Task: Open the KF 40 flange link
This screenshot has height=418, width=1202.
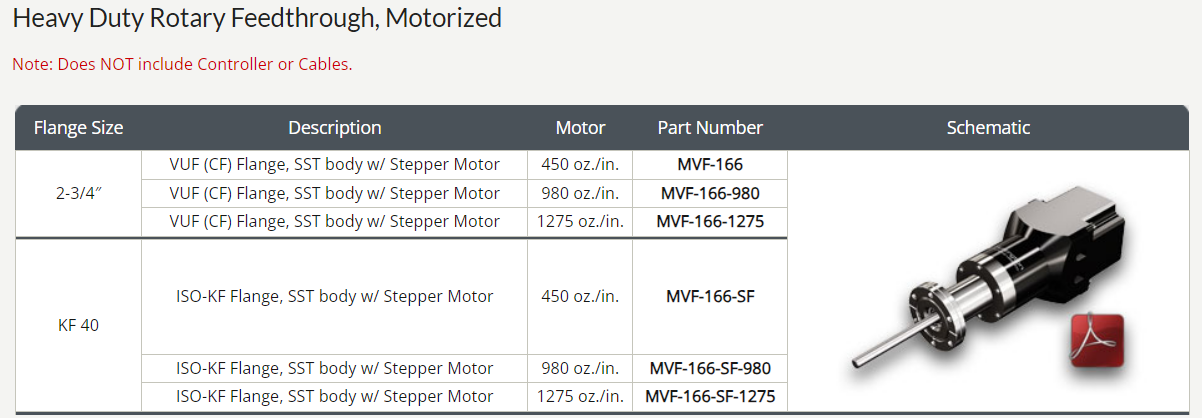Action: [x=78, y=325]
